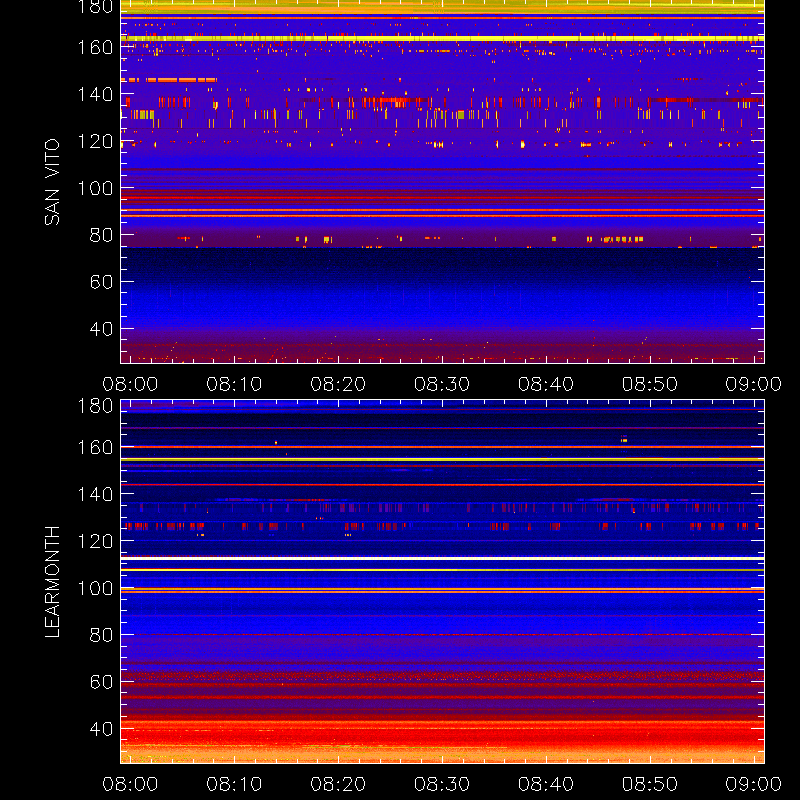800x800 pixels.
Task: Pick the 08:10 time label below San Vito plot
Action: click(x=234, y=384)
